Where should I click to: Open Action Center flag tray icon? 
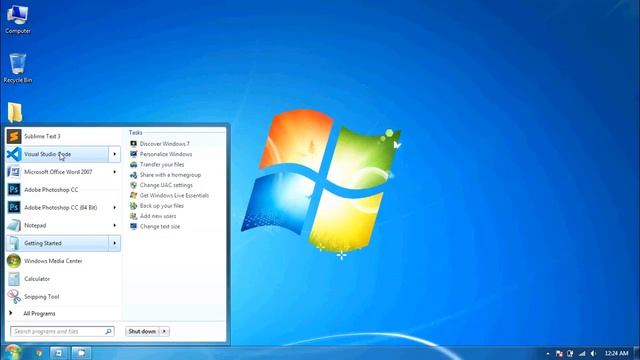pyautogui.click(x=560, y=353)
